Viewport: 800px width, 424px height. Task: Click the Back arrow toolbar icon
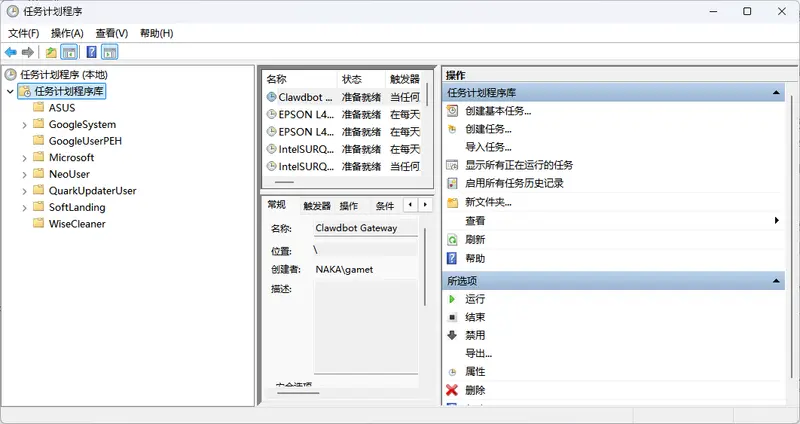coord(11,52)
